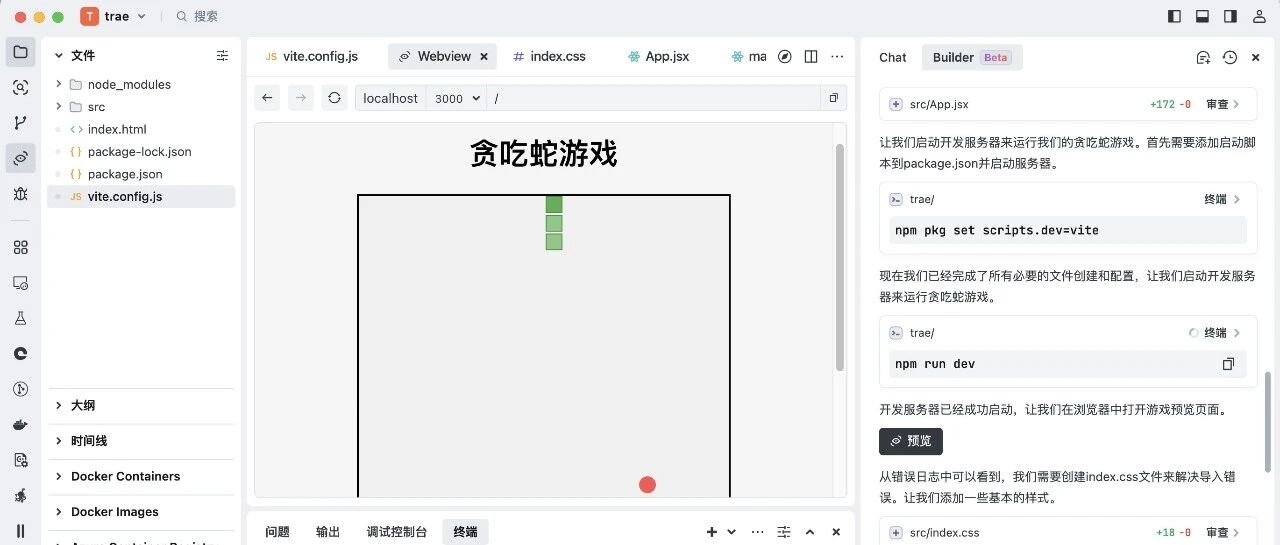The width and height of the screenshot is (1280, 545).
Task: Switch to the Chat tab
Action: click(x=893, y=58)
